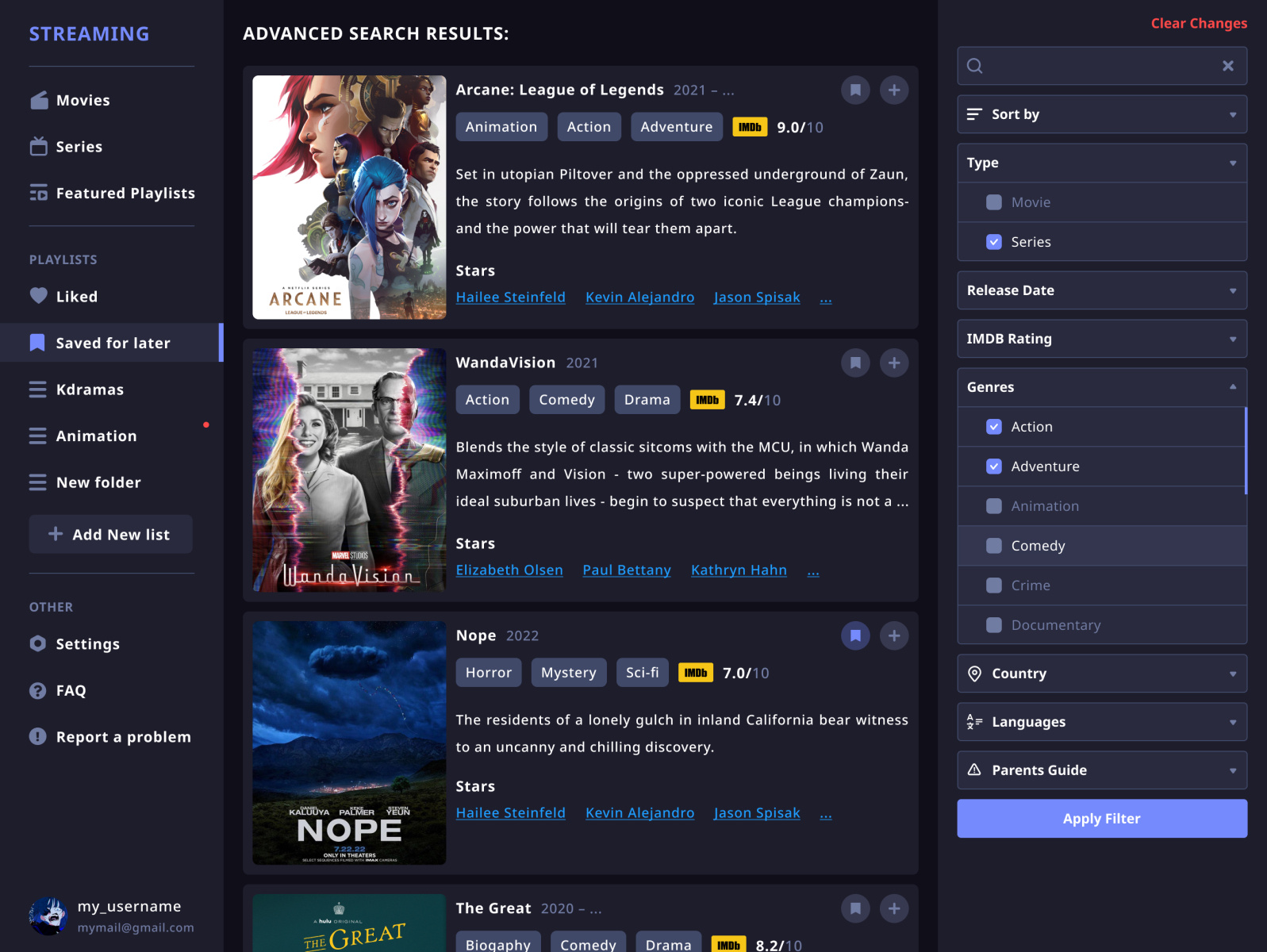Click the filter search input field
Screen dimensions: 1267x952
click(x=1102, y=66)
